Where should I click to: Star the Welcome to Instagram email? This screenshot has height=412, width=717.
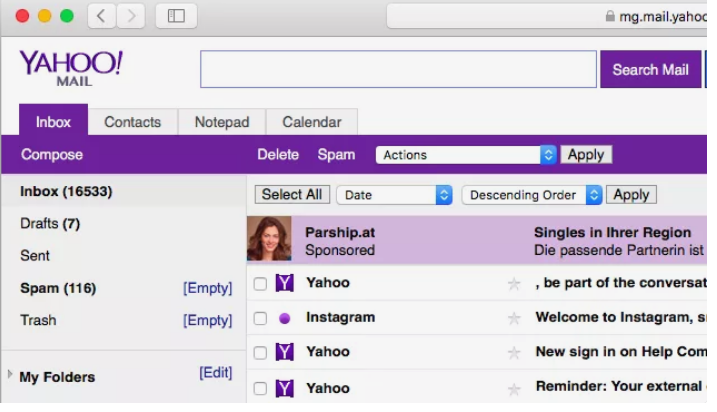(x=514, y=318)
